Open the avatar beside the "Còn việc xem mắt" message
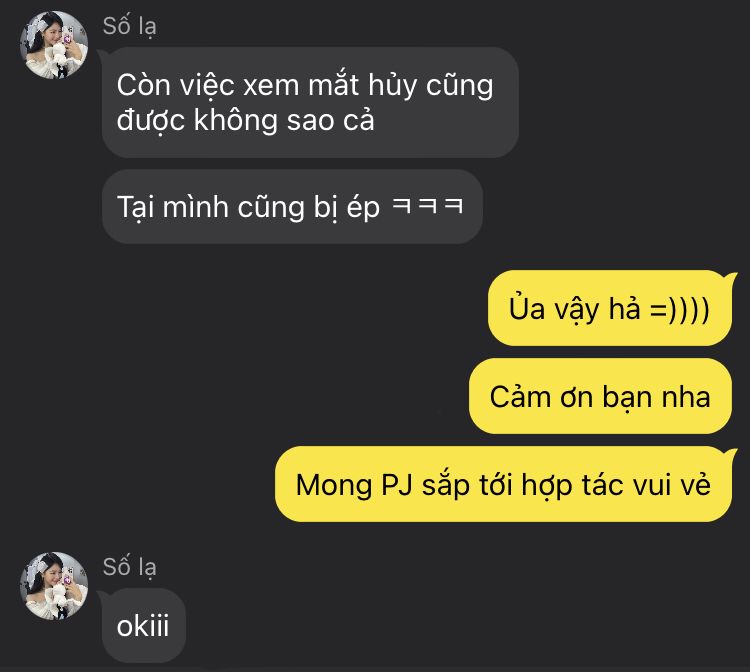750x672 pixels. [x=54, y=45]
